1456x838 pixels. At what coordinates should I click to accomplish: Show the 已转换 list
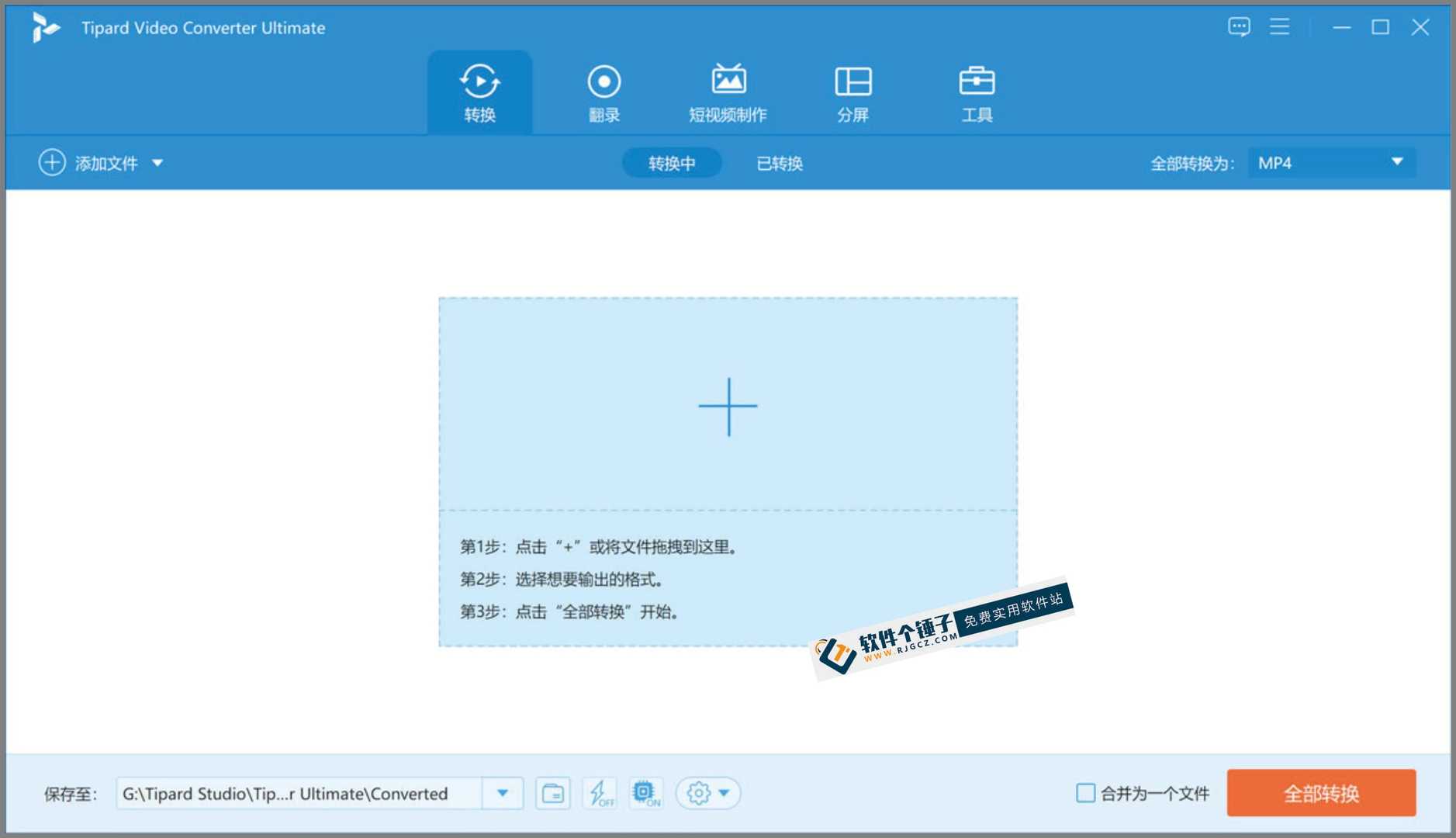[780, 163]
